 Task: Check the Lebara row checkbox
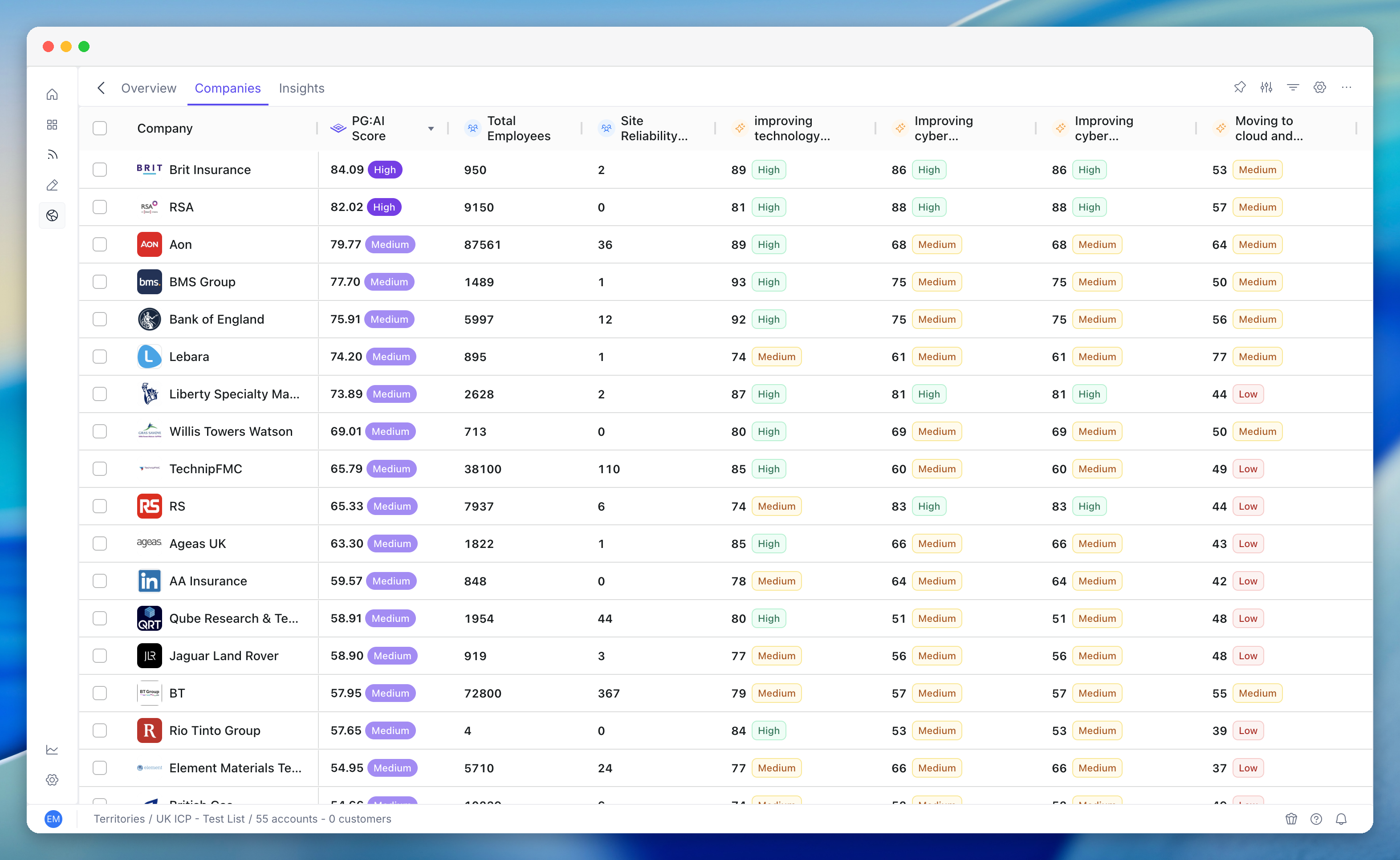coord(100,357)
